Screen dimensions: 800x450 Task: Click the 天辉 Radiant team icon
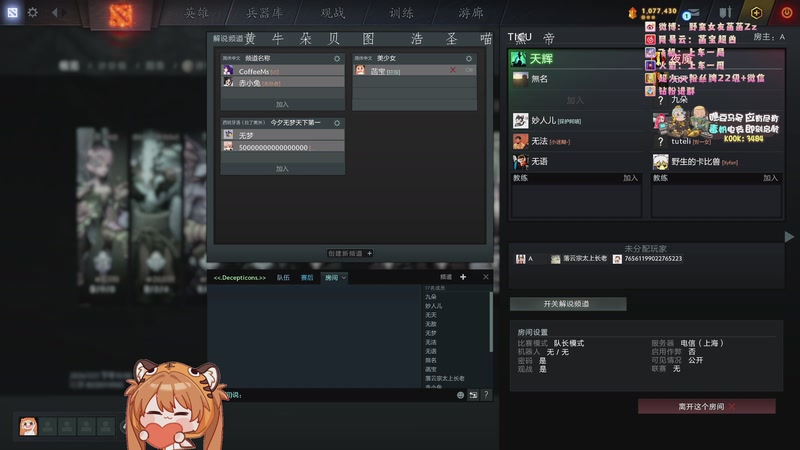point(518,59)
